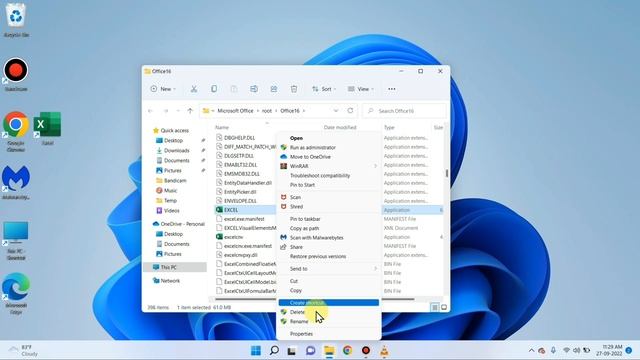The width and height of the screenshot is (640, 360).
Task: Switch to large thumbnails view icon
Action: [x=444, y=307]
